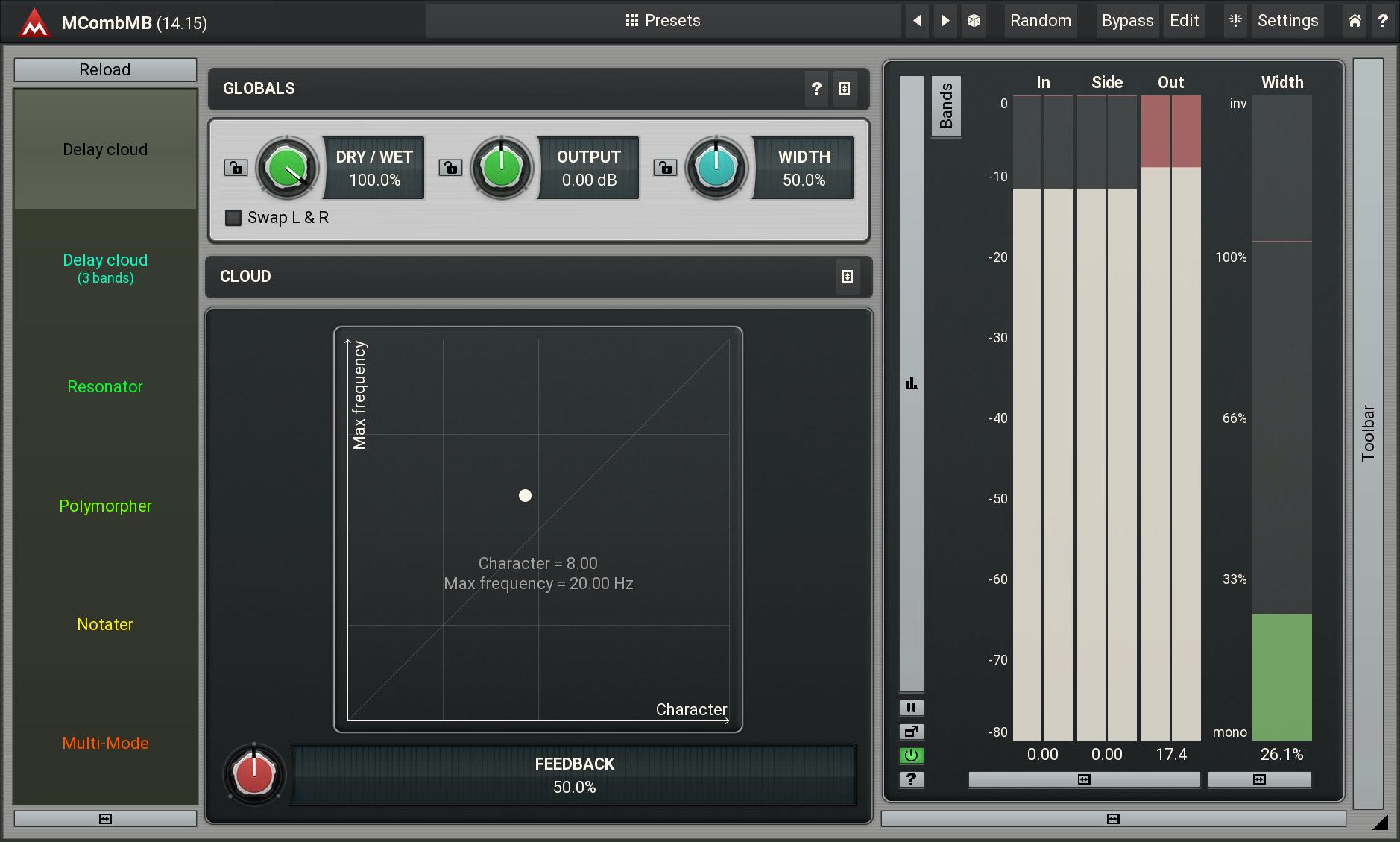This screenshot has width=1400, height=842.
Task: Collapse the Globals section panel
Action: point(845,89)
